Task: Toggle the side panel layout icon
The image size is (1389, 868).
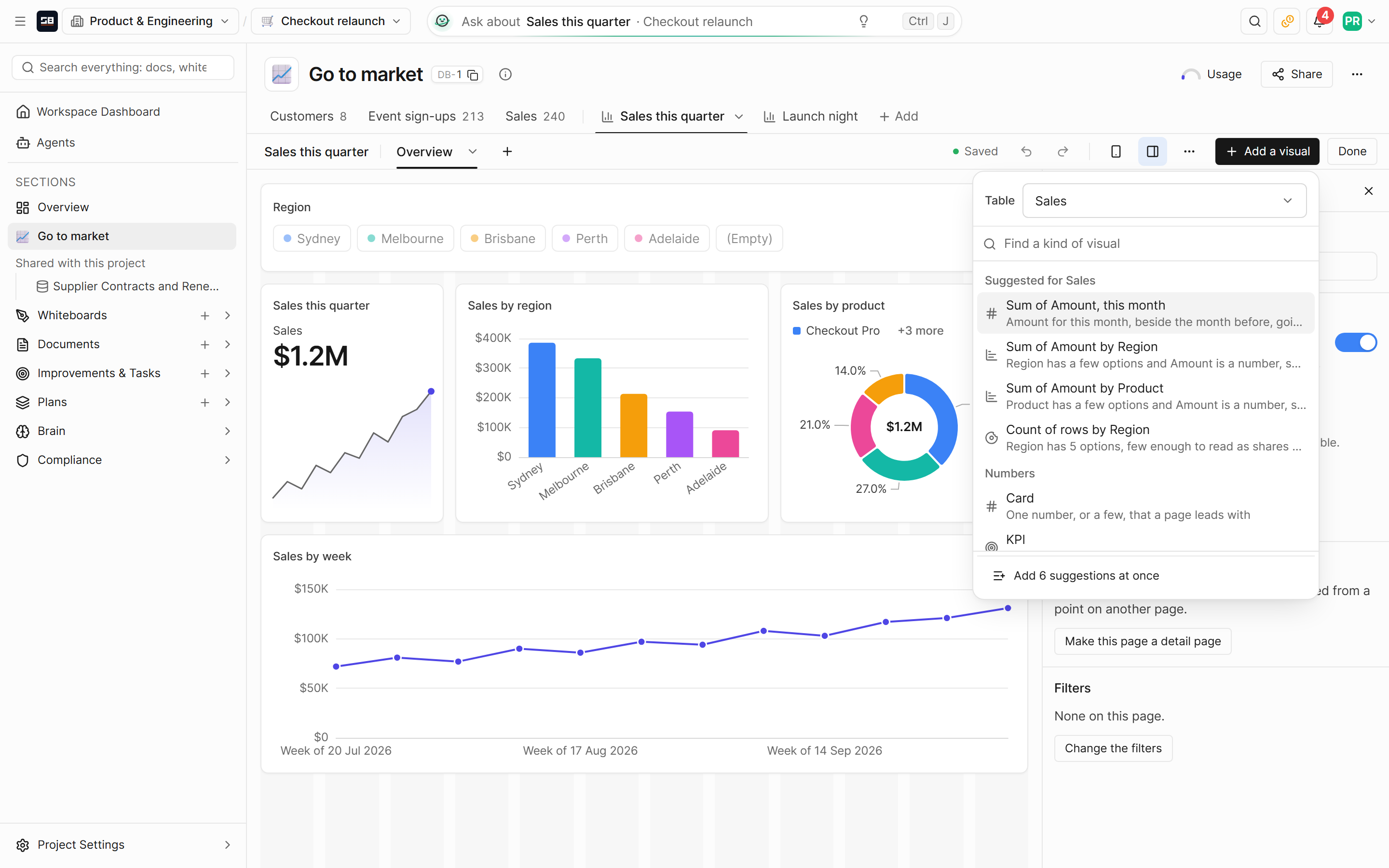Action: coord(1153,151)
